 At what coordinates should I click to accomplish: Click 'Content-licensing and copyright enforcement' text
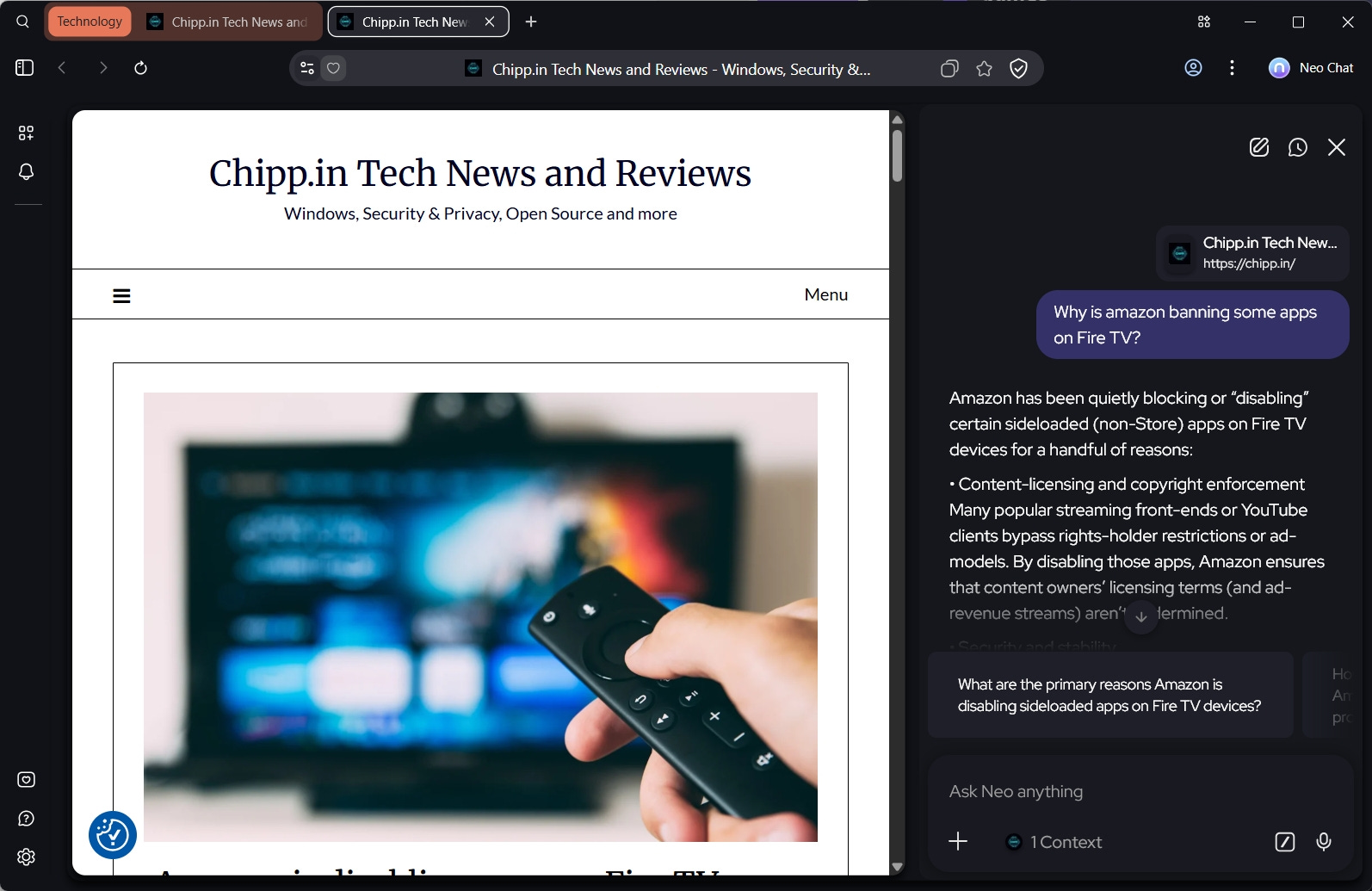1131,484
